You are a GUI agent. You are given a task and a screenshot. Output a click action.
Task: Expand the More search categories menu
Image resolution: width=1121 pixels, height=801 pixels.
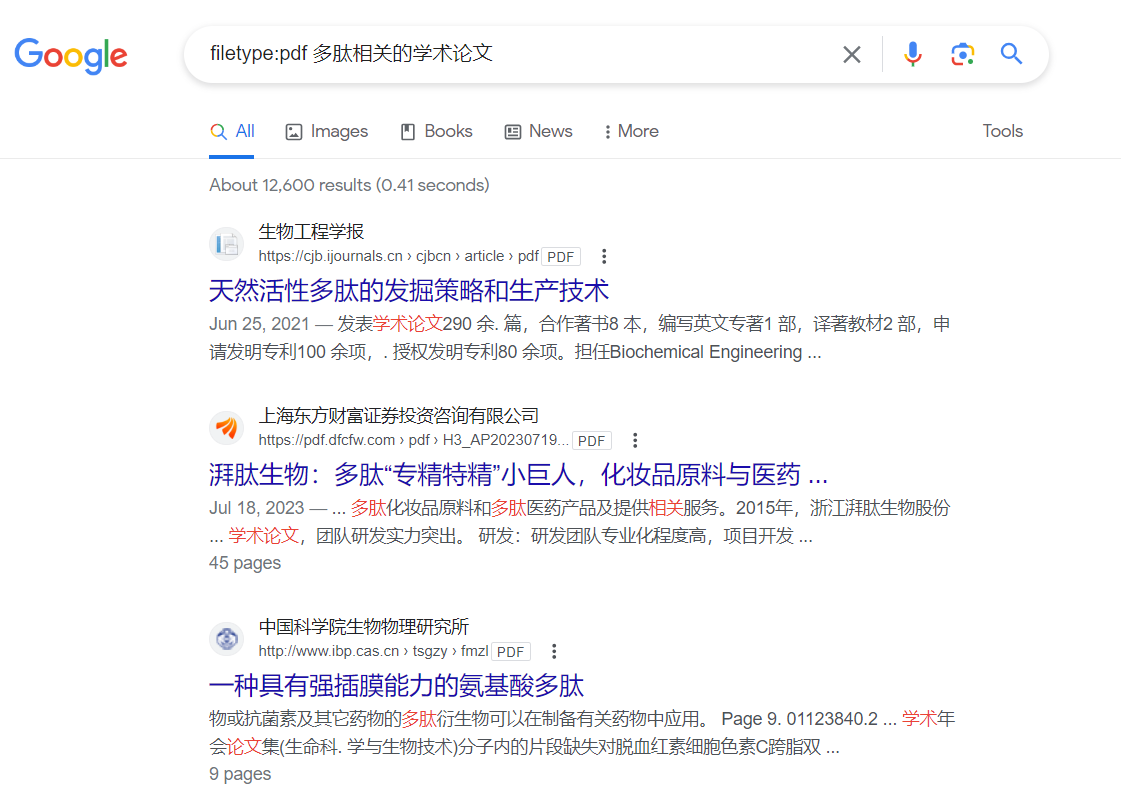tap(631, 132)
